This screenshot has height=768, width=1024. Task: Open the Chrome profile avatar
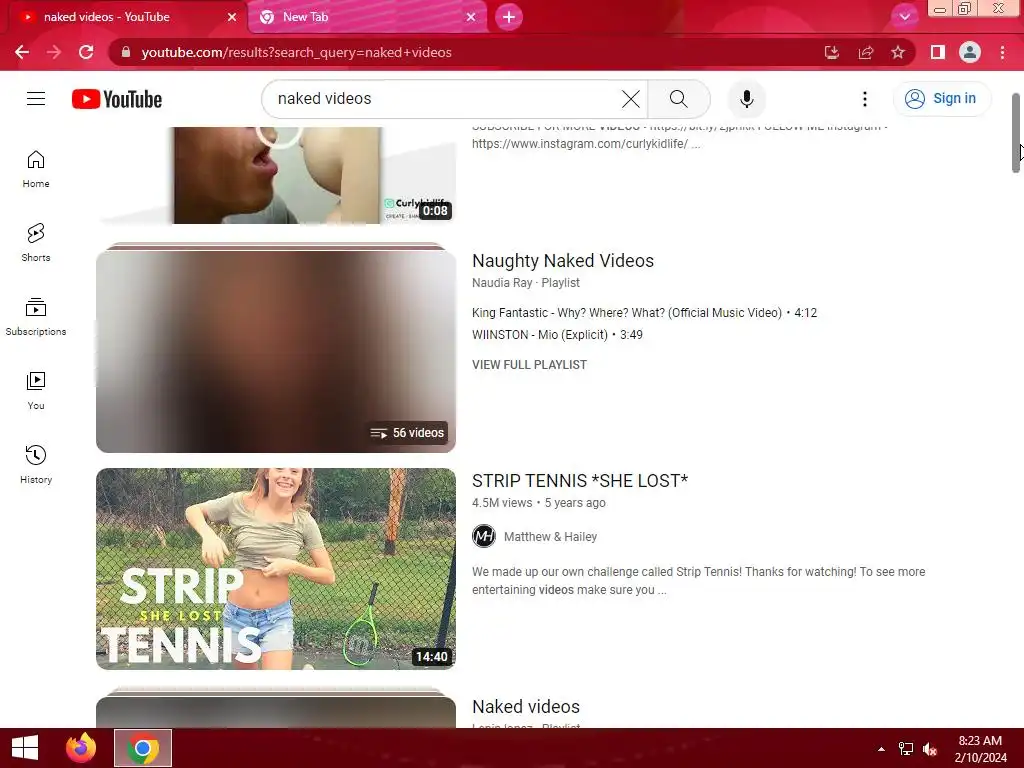click(x=970, y=52)
